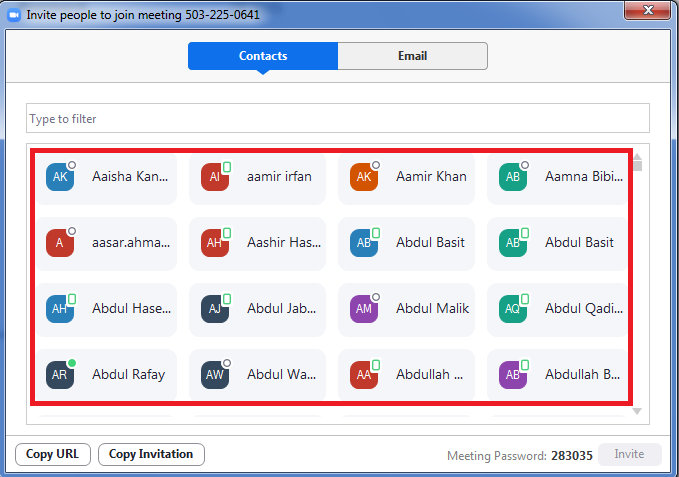Screen dimensions: 679x477
Task: Click the Copy Invitation button
Action: point(151,454)
